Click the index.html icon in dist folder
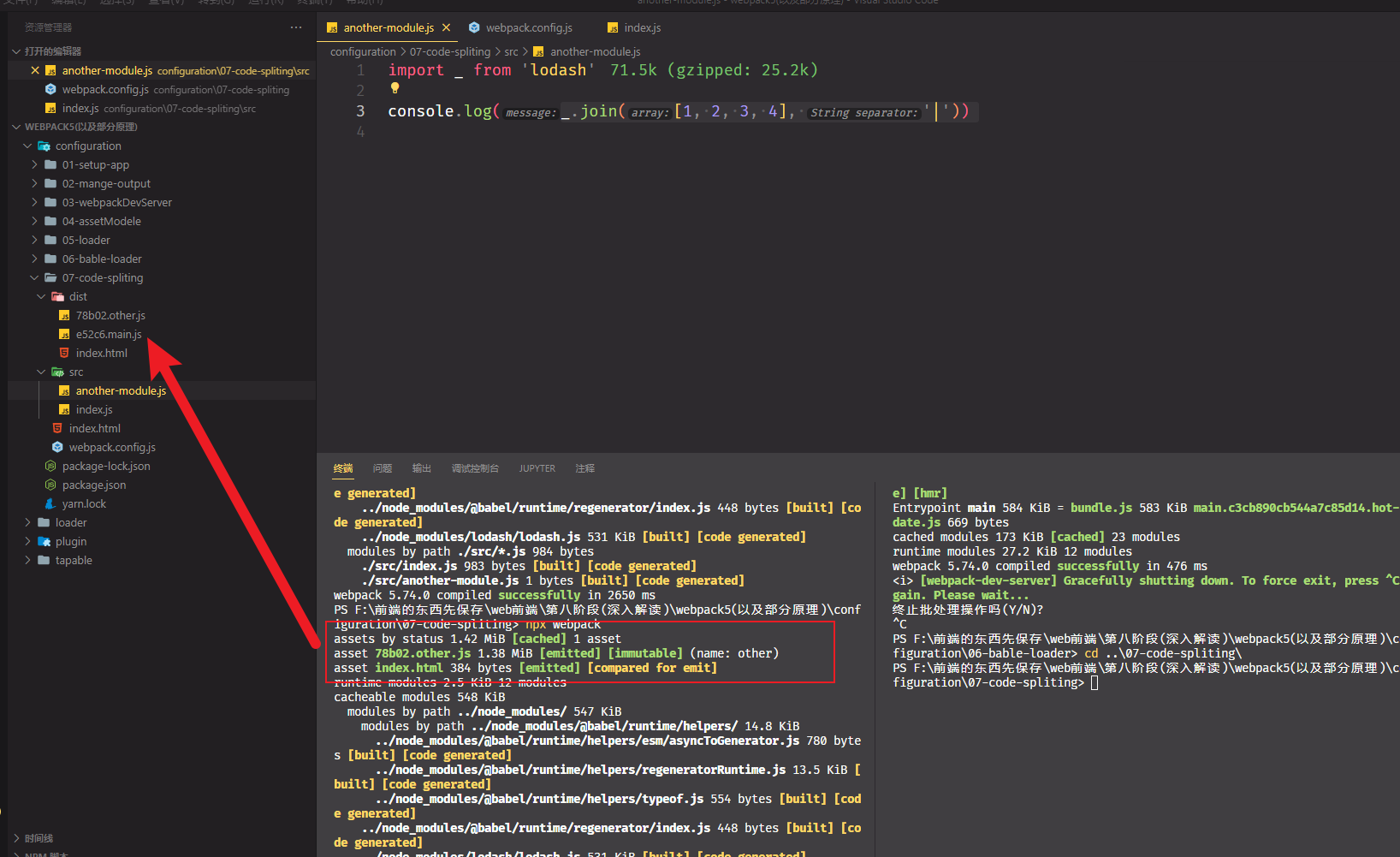The image size is (1400, 857). coord(64,353)
